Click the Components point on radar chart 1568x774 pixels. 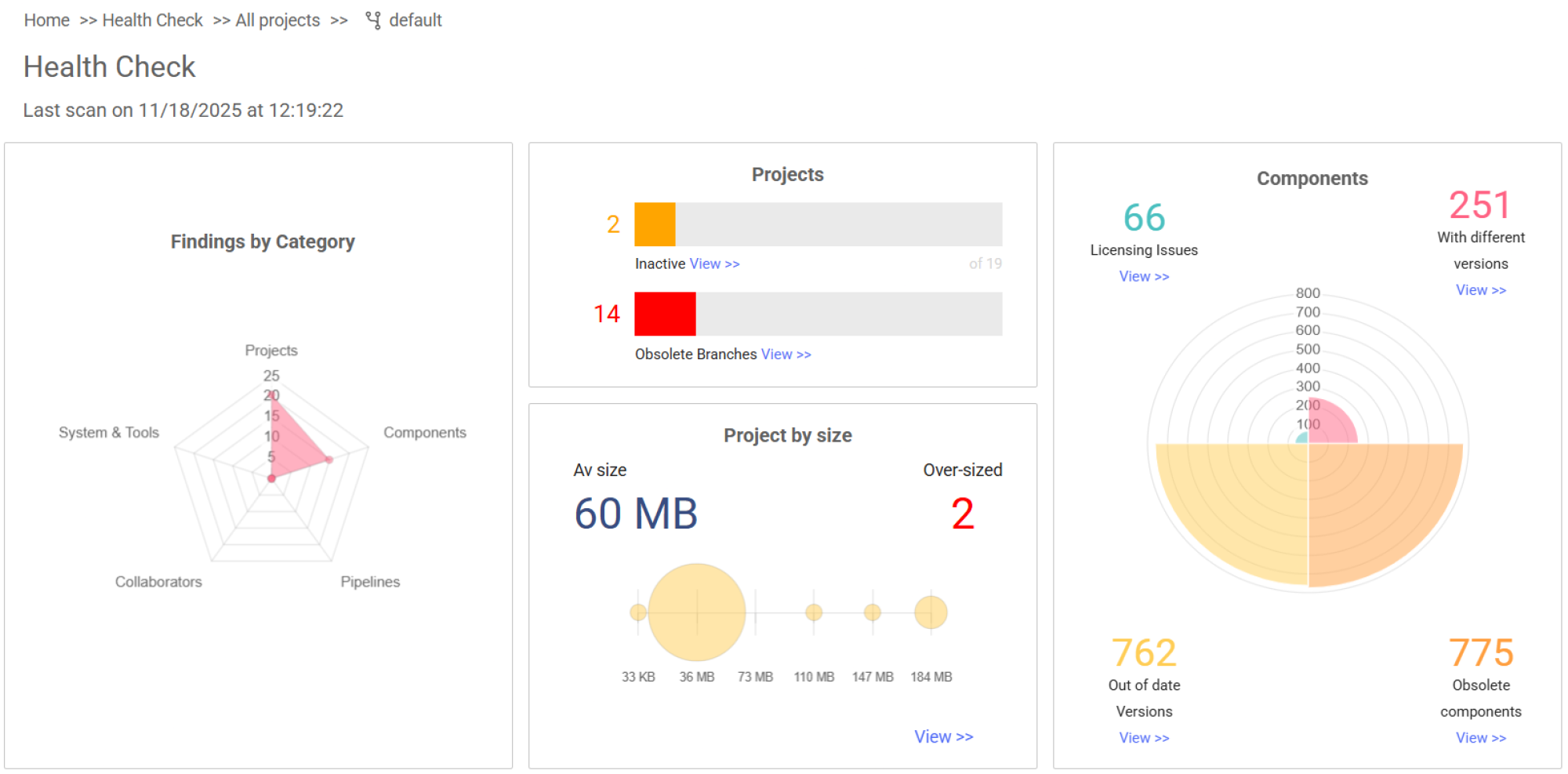(x=329, y=460)
